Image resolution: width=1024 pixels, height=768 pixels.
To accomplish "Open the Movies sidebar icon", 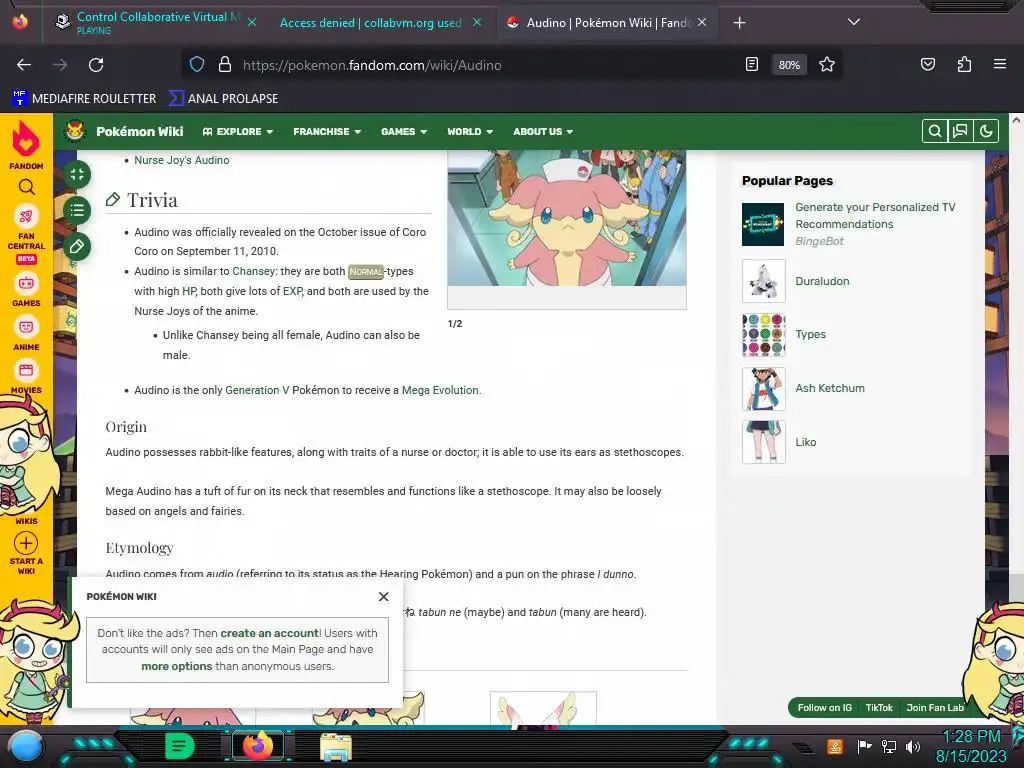I will tap(26, 371).
